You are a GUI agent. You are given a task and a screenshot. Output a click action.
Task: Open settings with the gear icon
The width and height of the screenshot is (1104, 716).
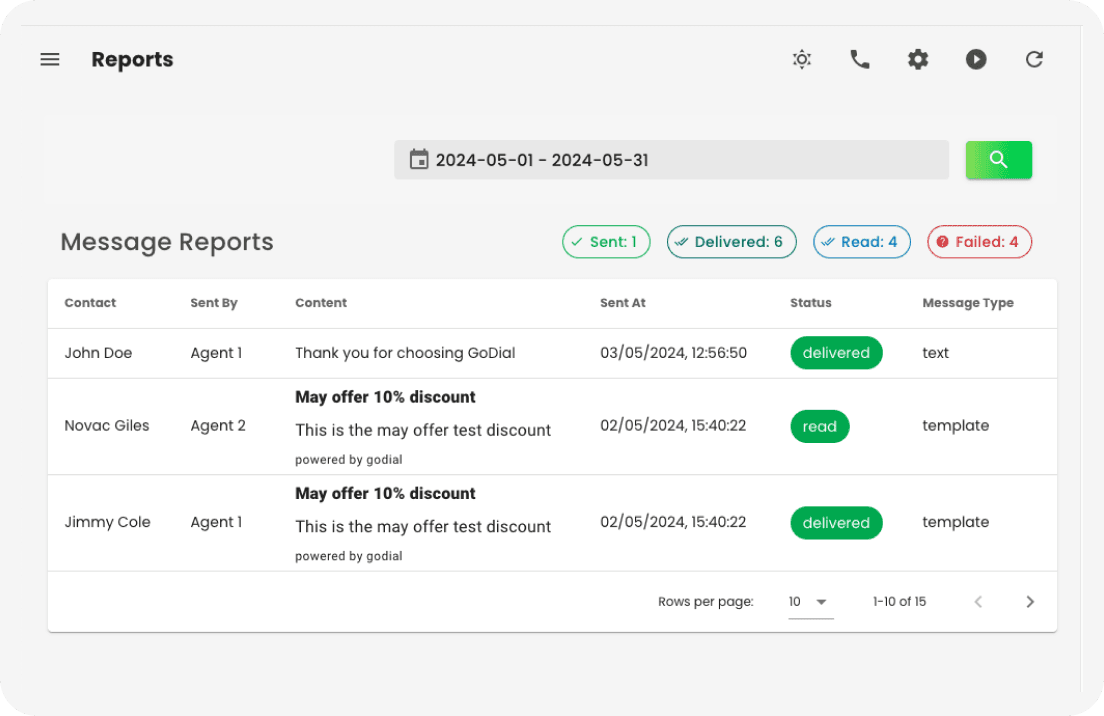pyautogui.click(x=918, y=59)
